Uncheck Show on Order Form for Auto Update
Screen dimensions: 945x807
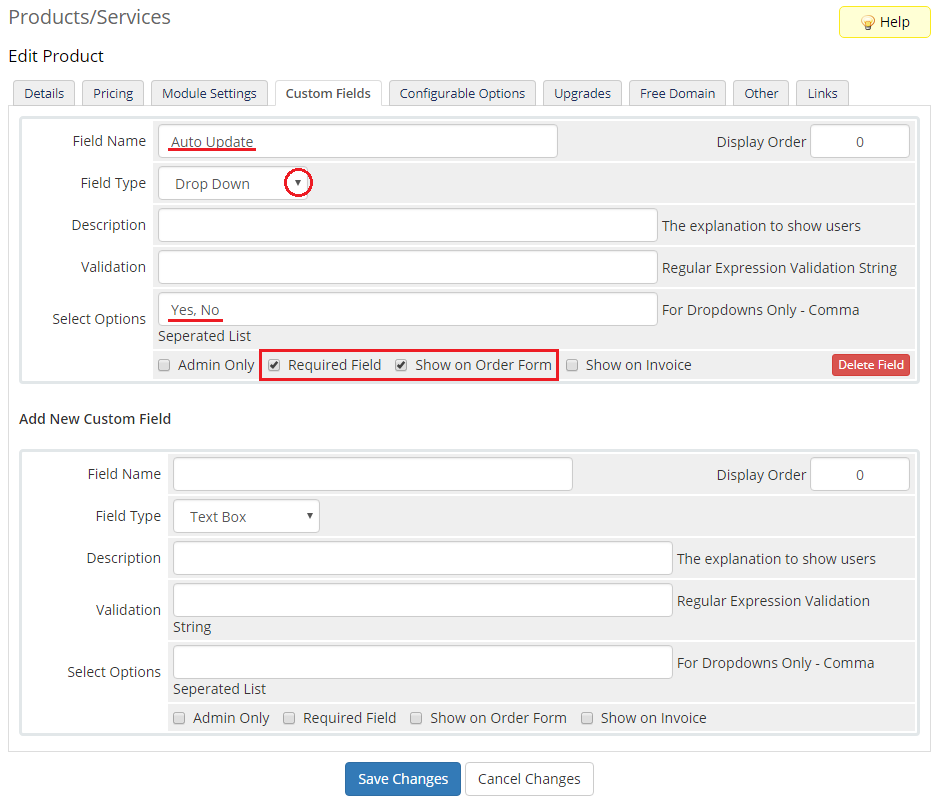[401, 365]
